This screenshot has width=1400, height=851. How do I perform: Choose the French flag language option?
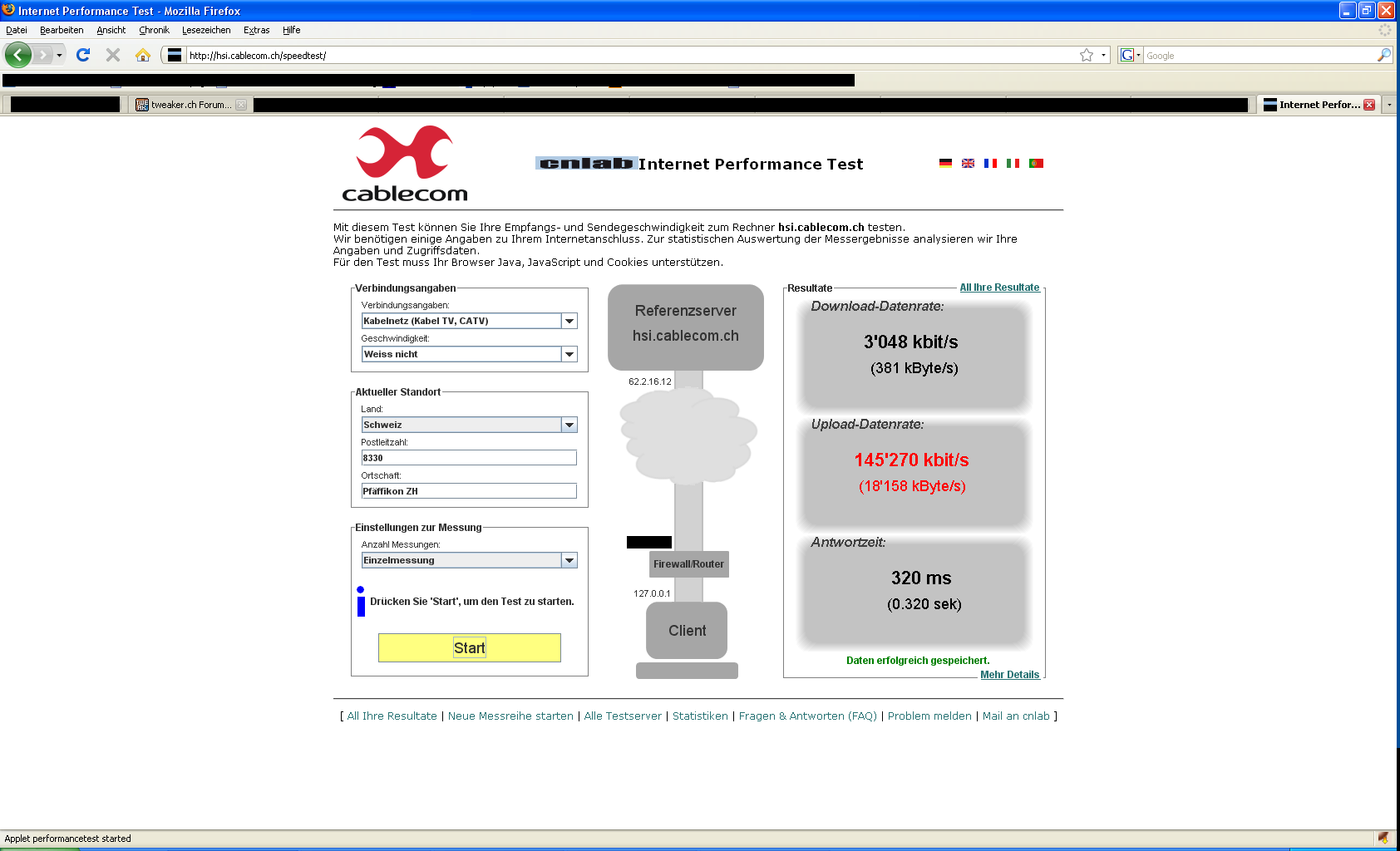click(990, 164)
